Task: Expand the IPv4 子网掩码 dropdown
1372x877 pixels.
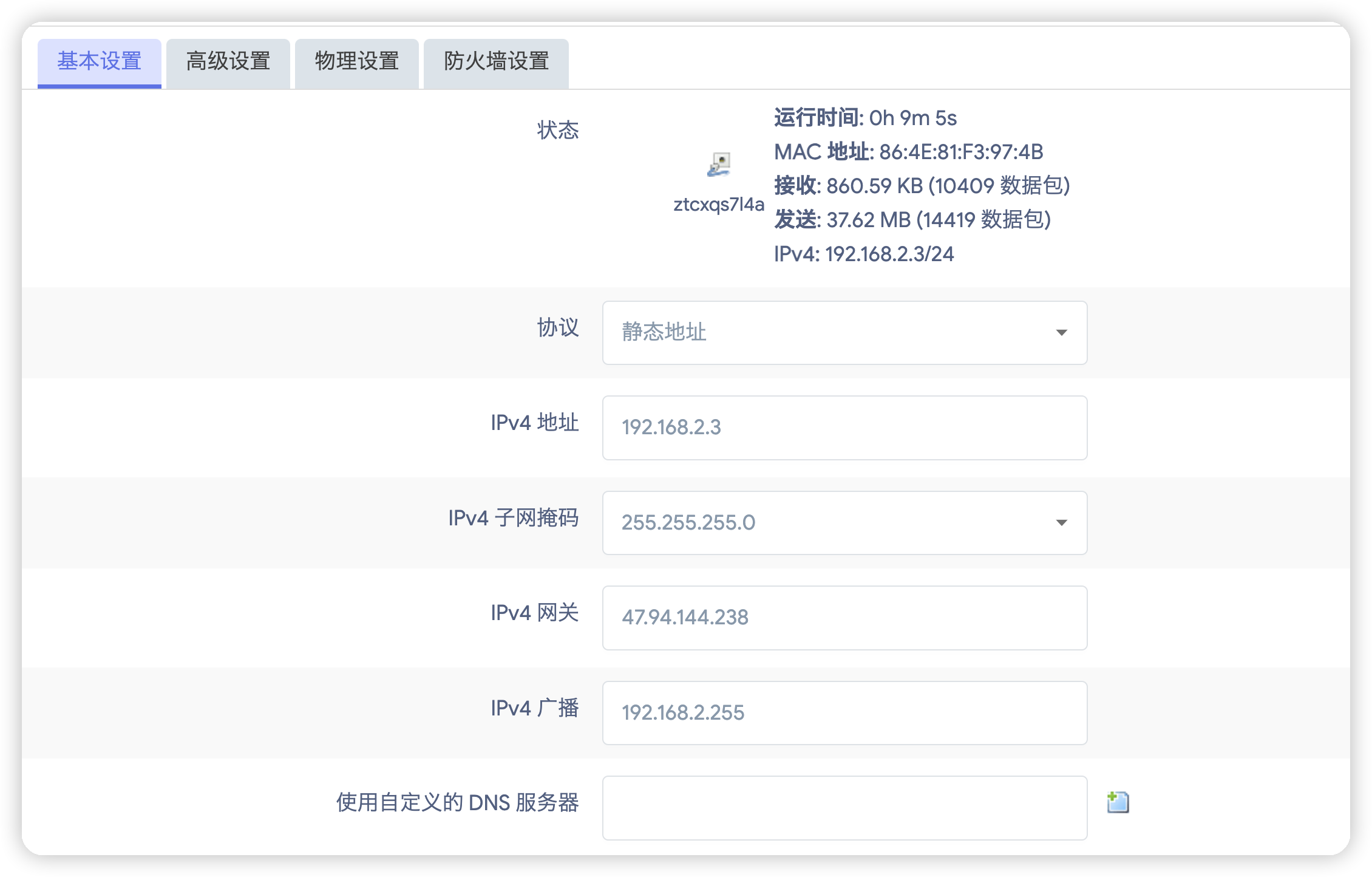Action: pyautogui.click(x=844, y=523)
